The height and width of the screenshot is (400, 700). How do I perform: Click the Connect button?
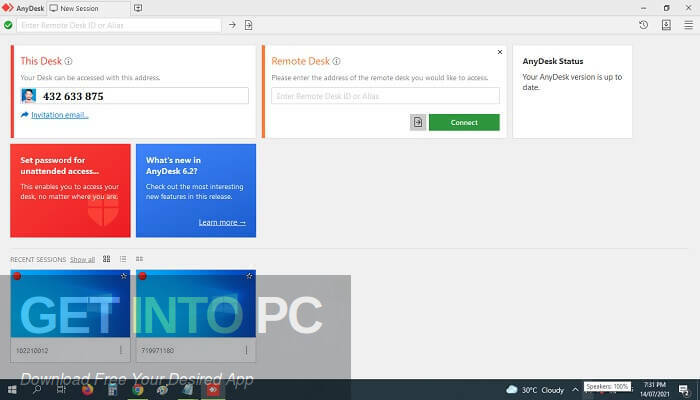tap(464, 122)
